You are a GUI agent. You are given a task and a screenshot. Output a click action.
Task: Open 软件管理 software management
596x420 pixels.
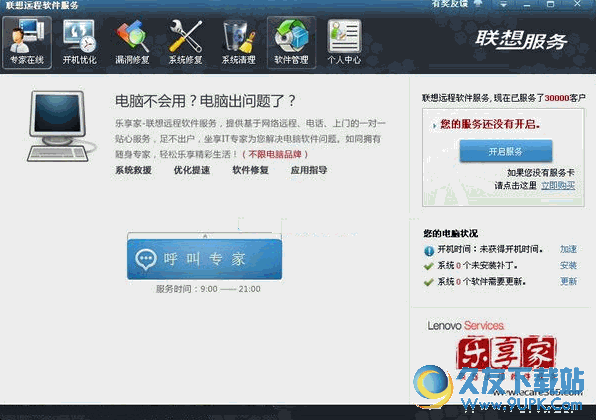pos(292,42)
